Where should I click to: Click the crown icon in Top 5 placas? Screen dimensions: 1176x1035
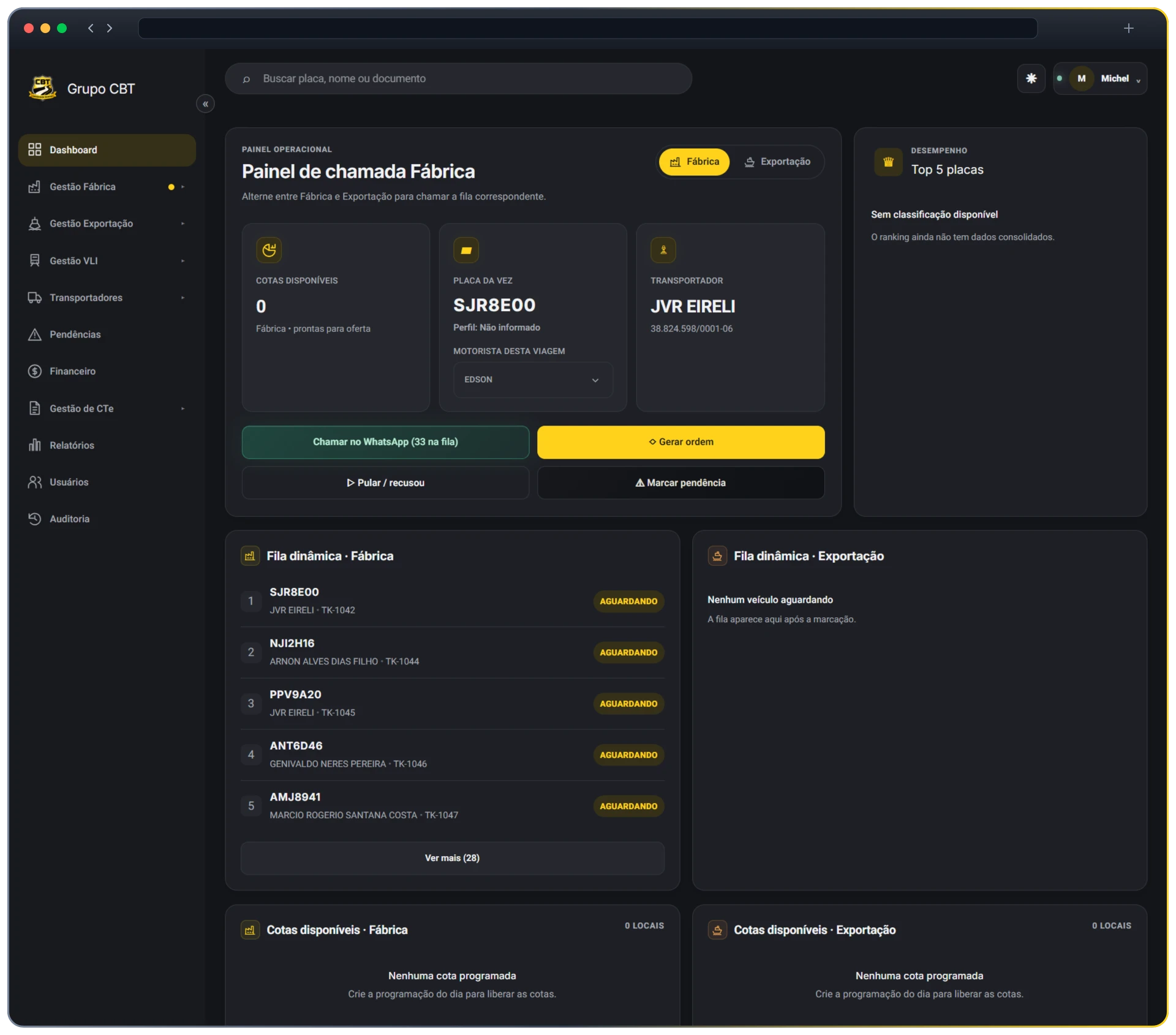(x=888, y=162)
